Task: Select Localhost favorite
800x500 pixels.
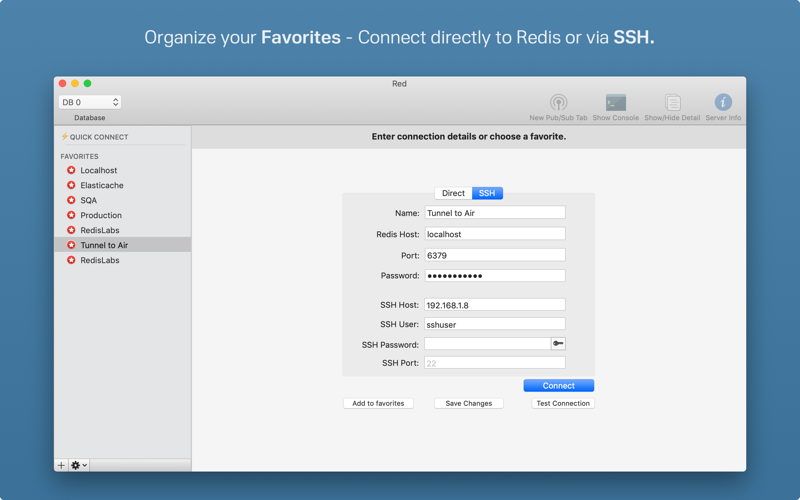Action: (x=122, y=170)
